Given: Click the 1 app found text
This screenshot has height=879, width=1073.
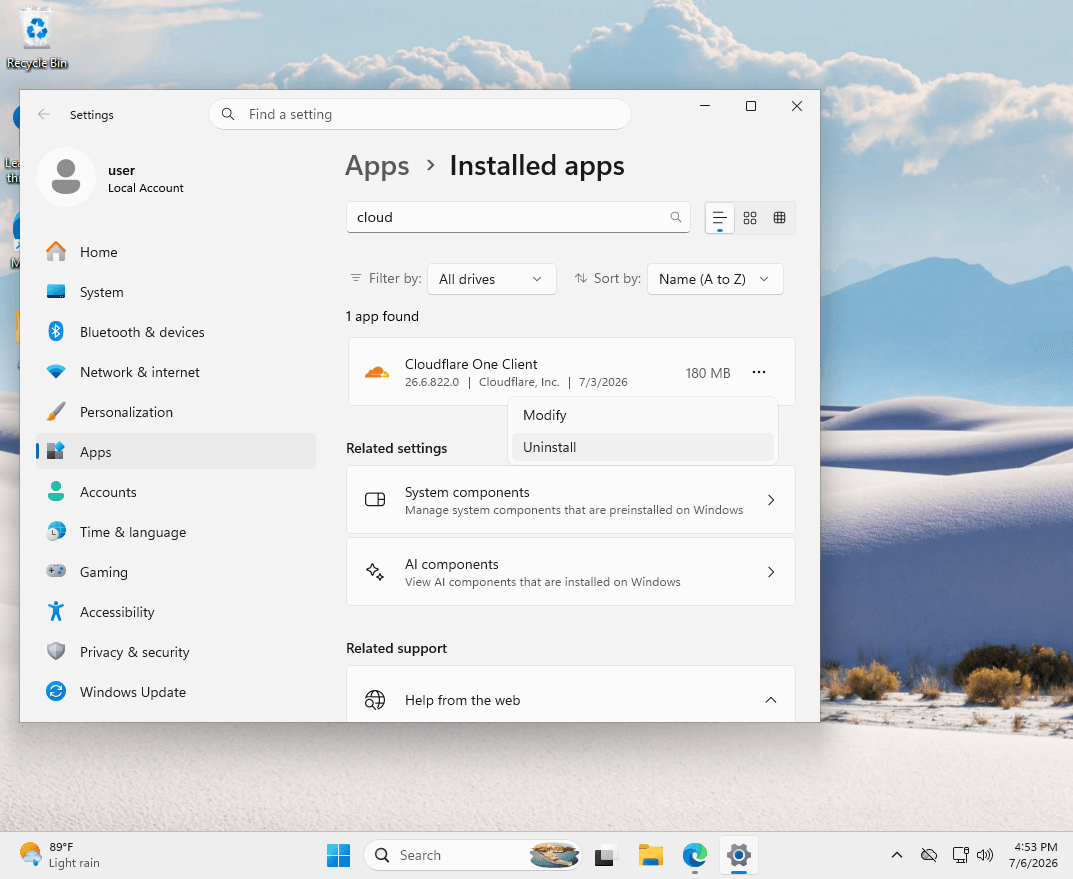Looking at the screenshot, I should click(x=382, y=316).
